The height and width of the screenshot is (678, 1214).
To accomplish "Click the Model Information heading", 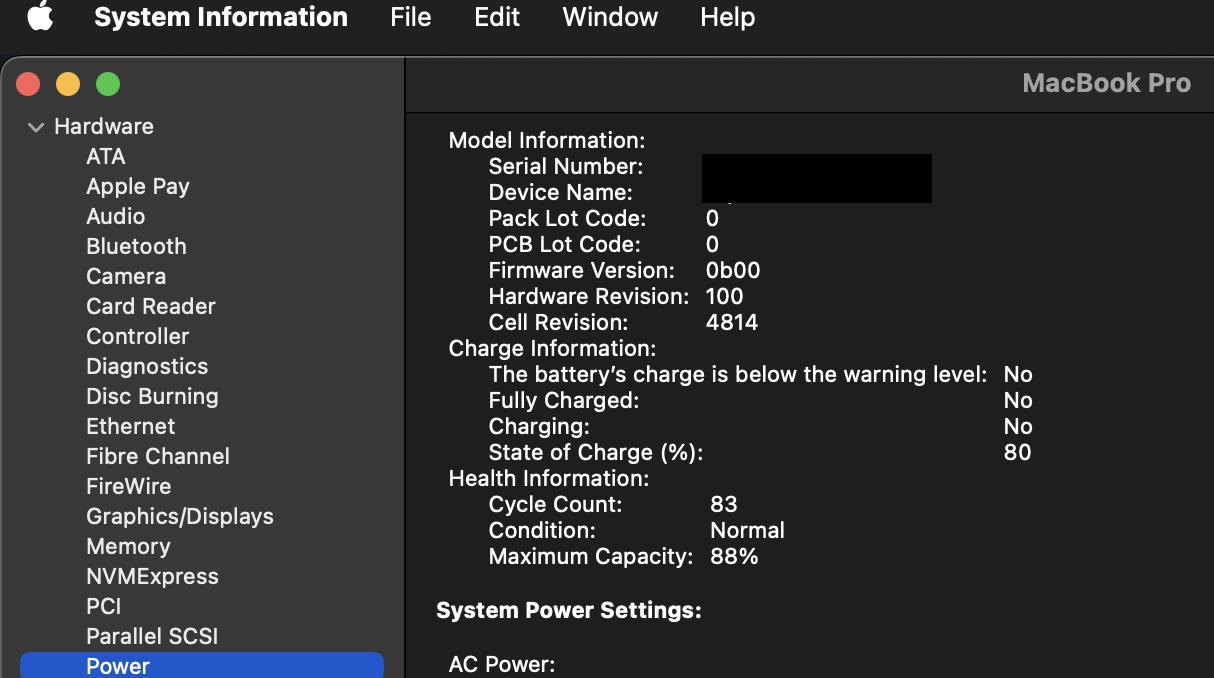I will 547,141.
